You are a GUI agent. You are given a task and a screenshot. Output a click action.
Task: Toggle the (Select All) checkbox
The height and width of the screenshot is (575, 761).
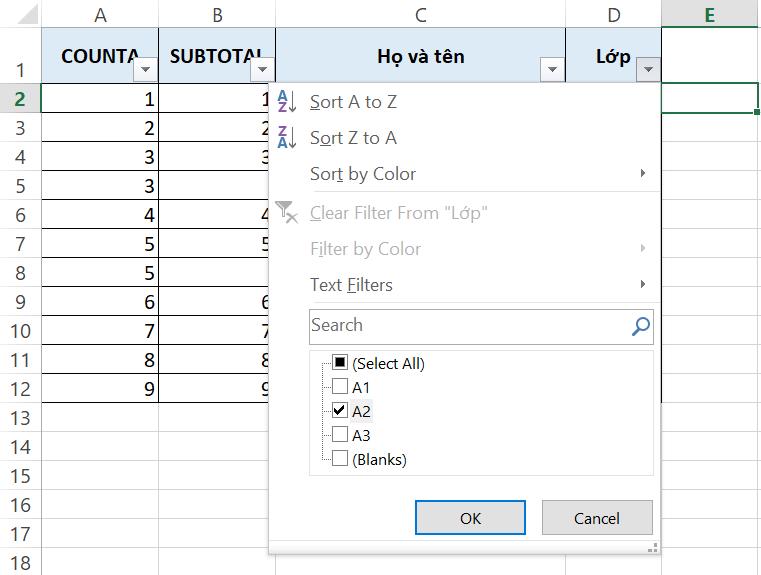coord(340,362)
